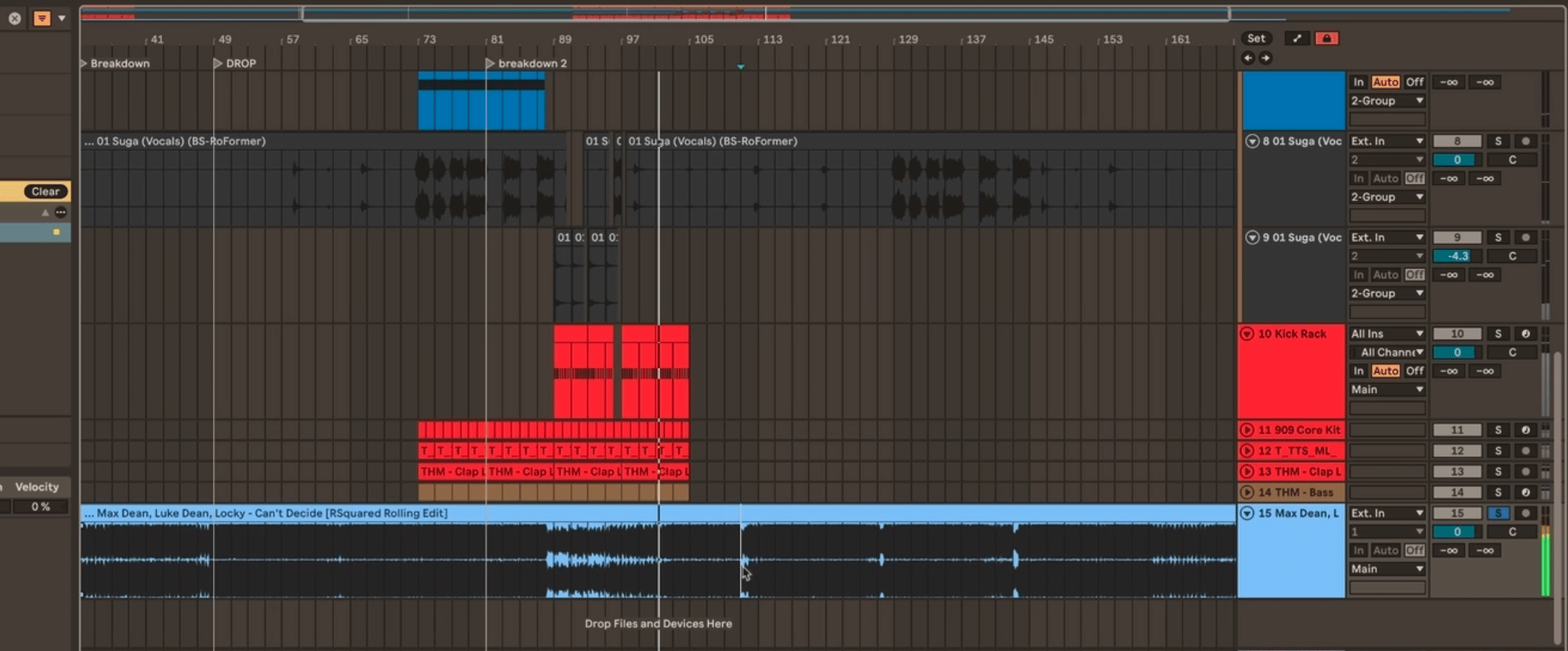1568x651 pixels.
Task: Solo the Kick Rack track
Action: tap(1499, 333)
